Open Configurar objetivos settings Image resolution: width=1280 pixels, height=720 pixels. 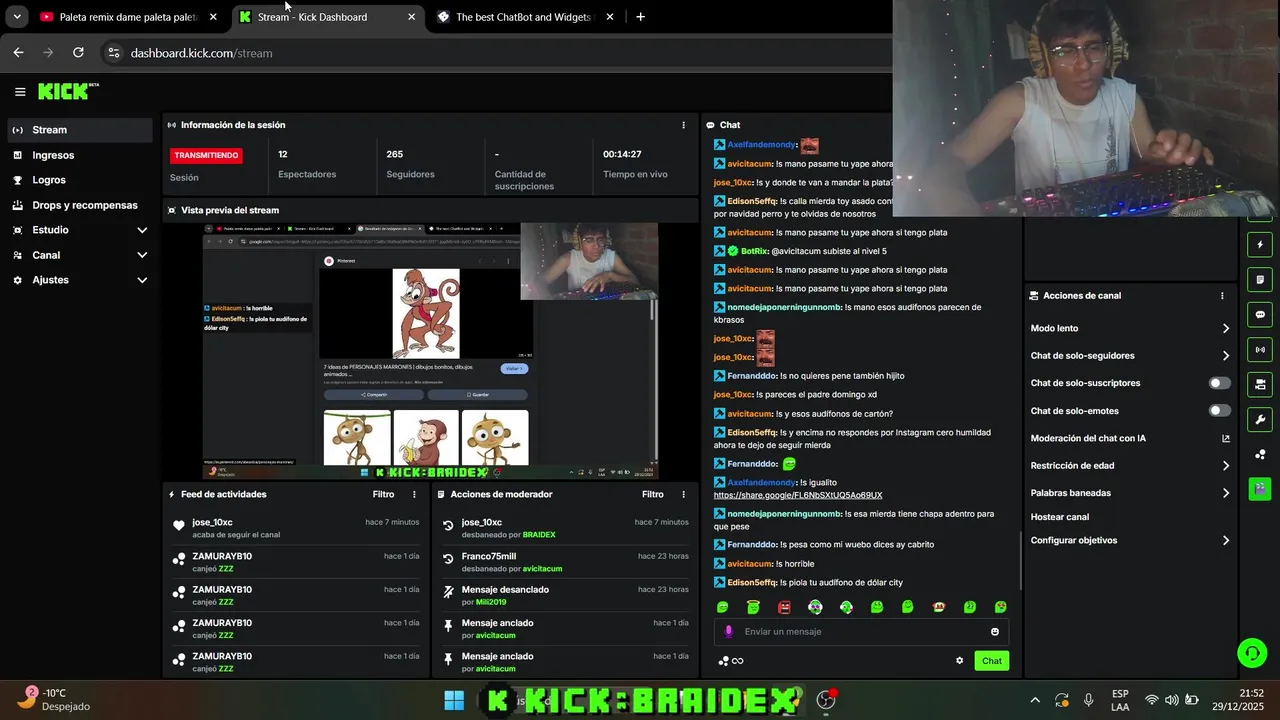[x=1130, y=541]
